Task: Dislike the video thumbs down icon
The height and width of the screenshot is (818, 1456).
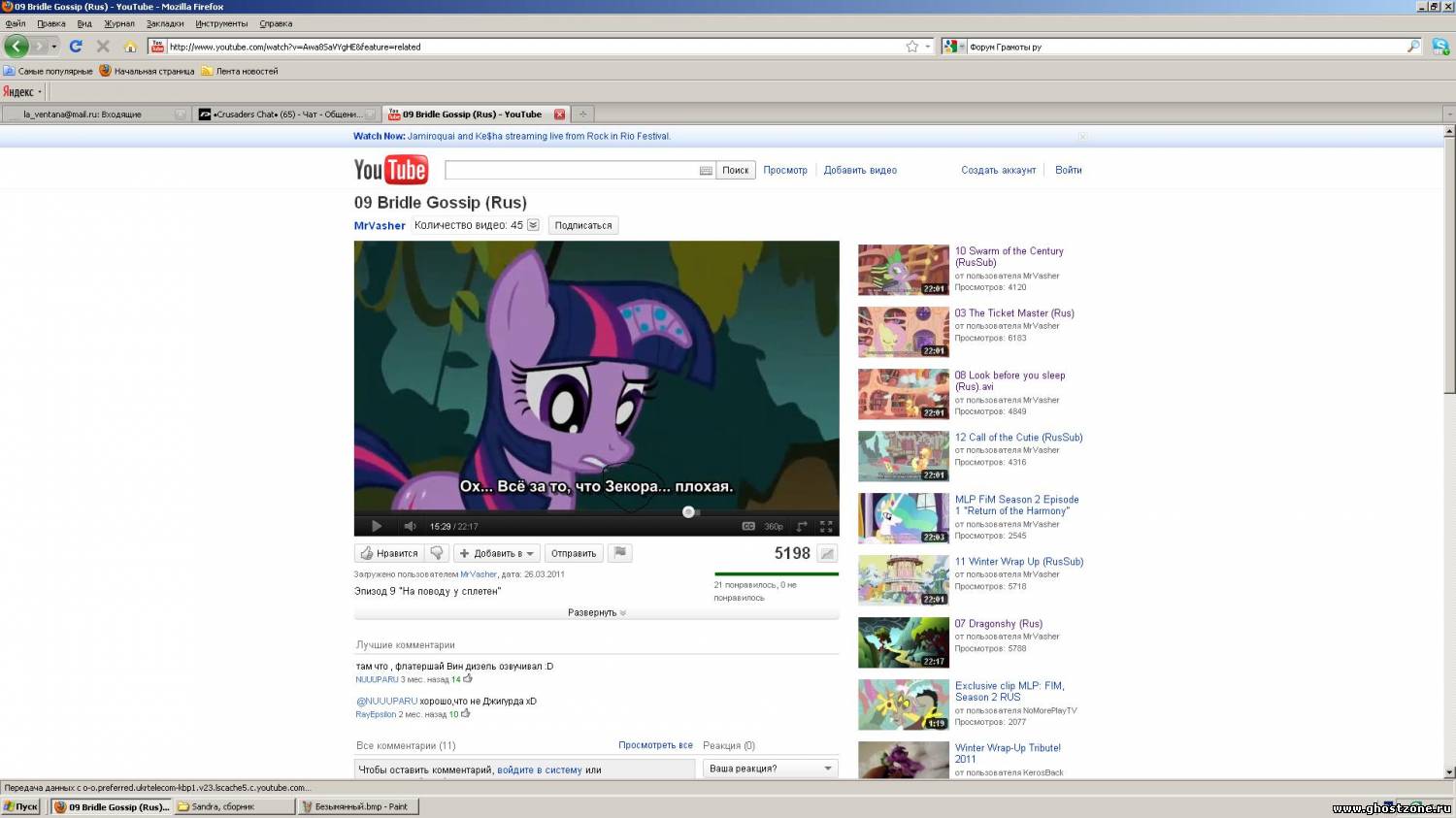Action: point(437,553)
